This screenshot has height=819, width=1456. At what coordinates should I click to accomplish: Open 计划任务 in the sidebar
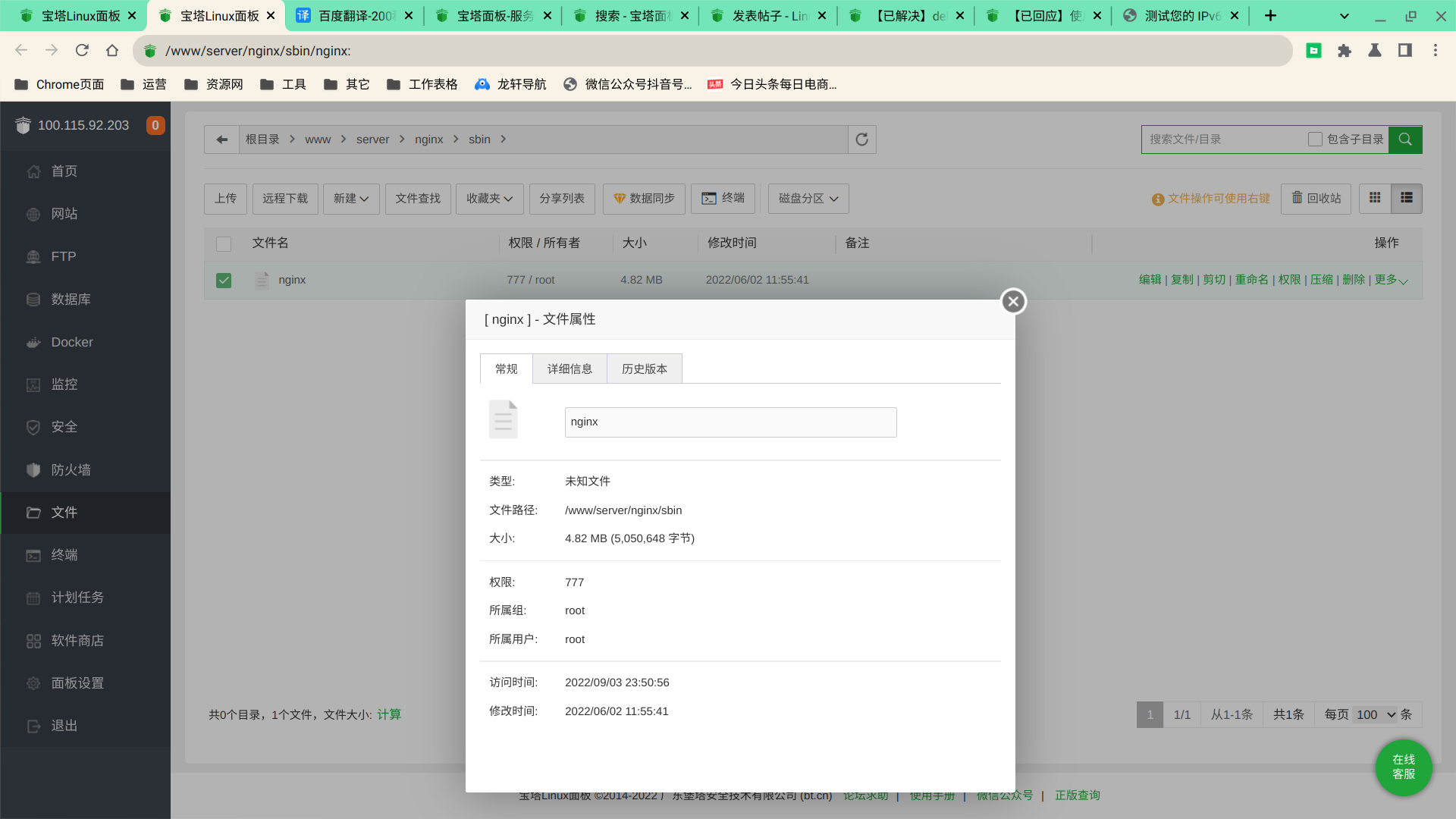tap(85, 598)
